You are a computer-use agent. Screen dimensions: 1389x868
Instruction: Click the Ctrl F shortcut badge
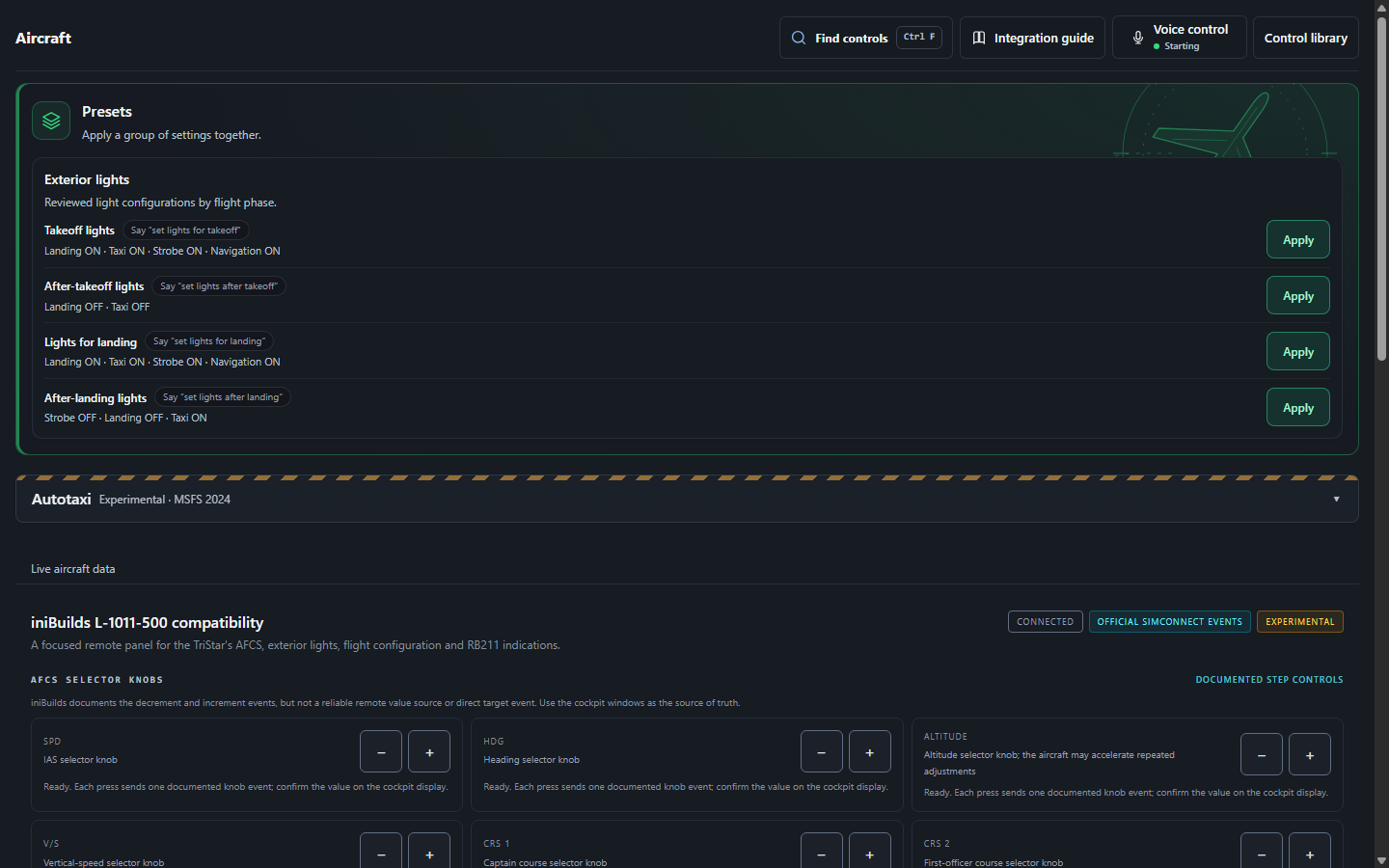coord(919,37)
